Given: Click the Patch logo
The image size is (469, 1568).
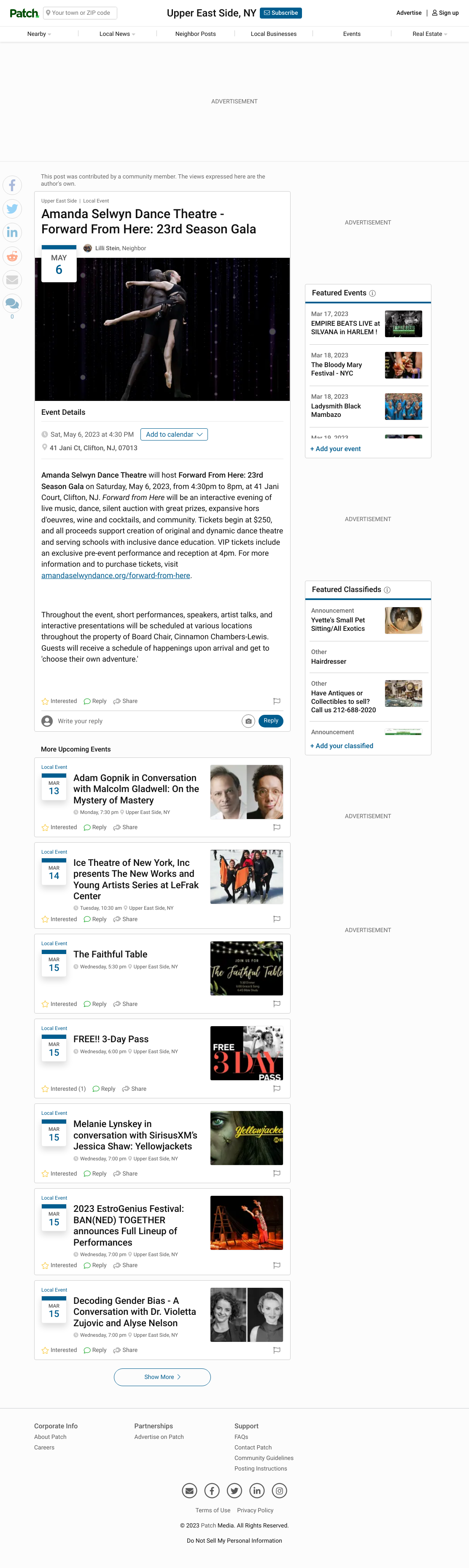Looking at the screenshot, I should (x=24, y=13).
